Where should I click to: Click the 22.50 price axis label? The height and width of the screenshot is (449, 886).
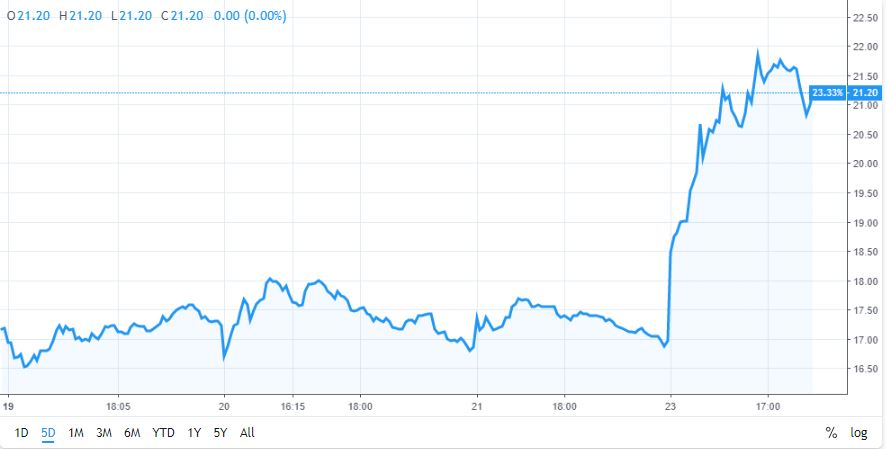[863, 17]
